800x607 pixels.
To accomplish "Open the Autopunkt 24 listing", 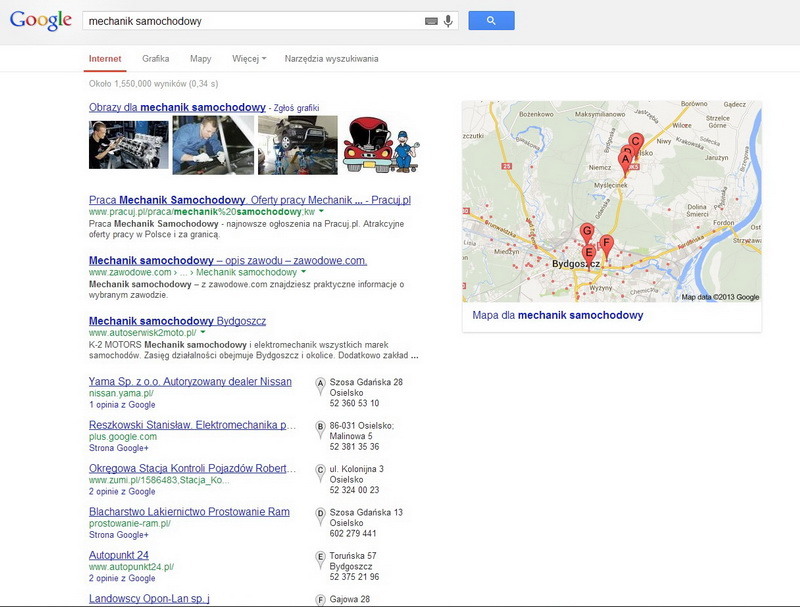I will 119,555.
